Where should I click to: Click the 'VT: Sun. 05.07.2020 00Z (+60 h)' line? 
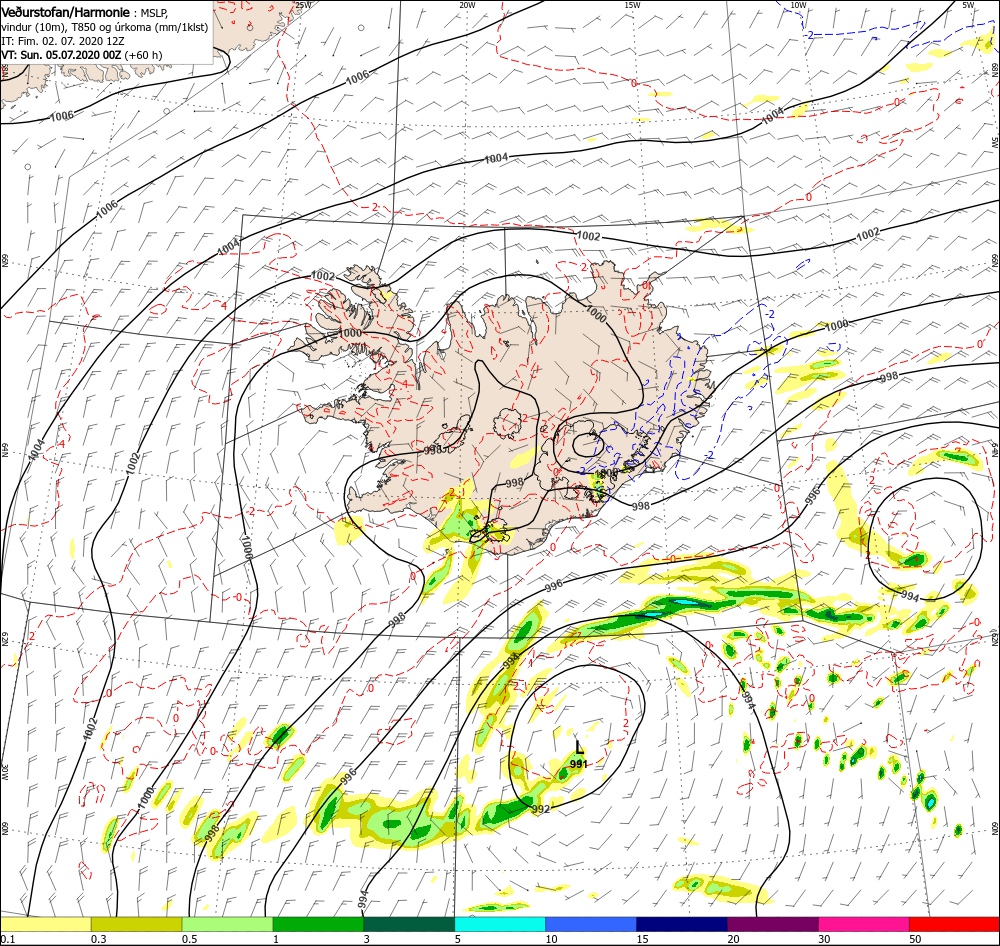click(x=82, y=55)
